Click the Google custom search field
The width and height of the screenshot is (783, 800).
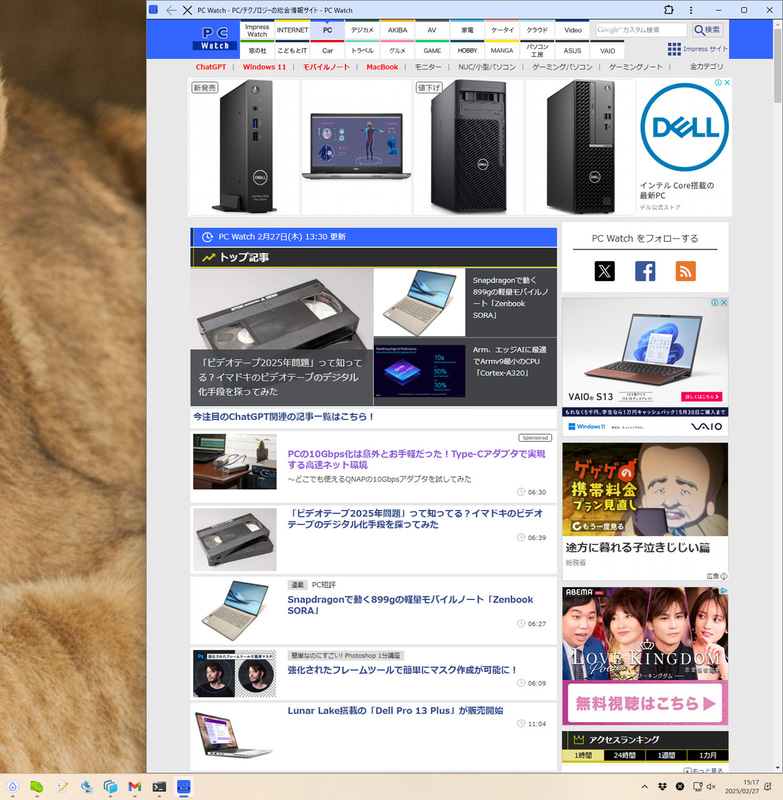click(641, 30)
